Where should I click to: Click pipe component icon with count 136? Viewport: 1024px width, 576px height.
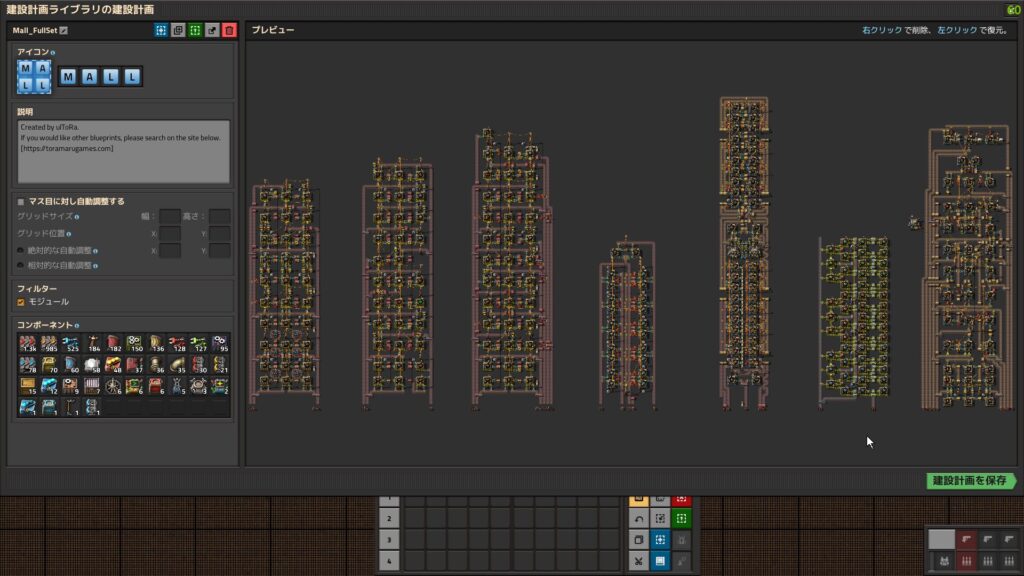point(156,343)
